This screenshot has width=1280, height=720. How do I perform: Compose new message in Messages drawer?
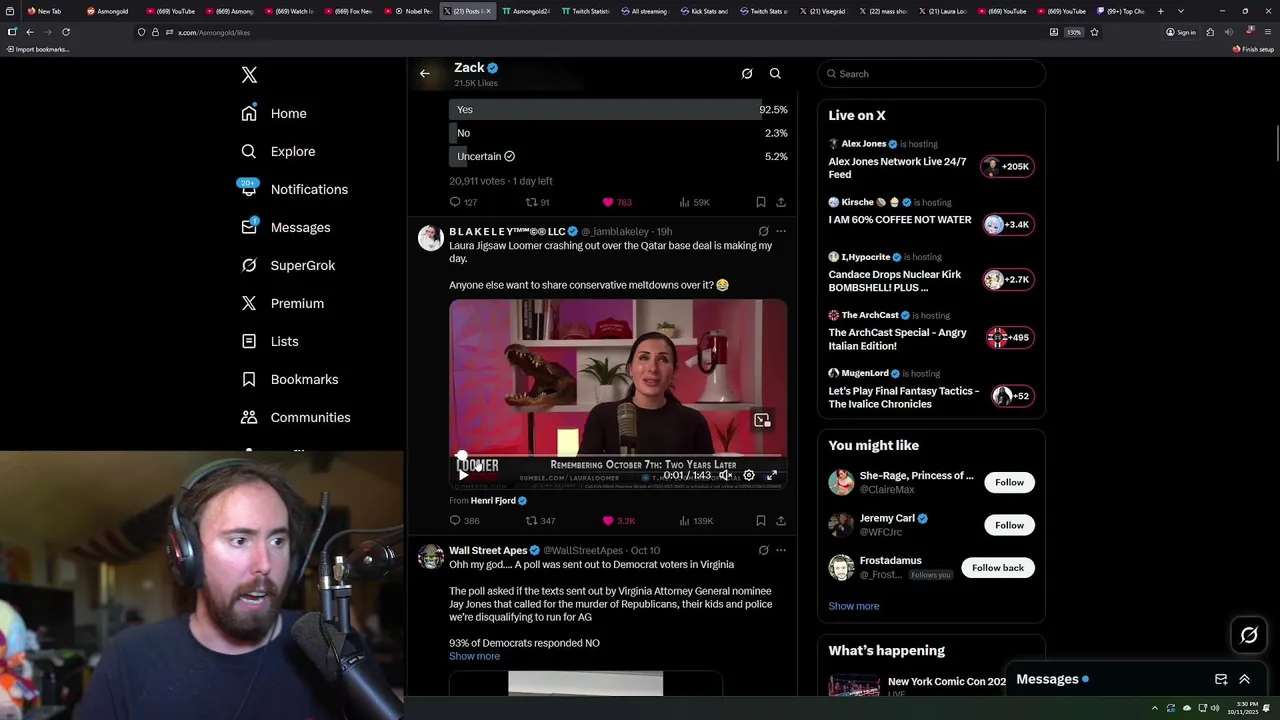pyautogui.click(x=1221, y=679)
